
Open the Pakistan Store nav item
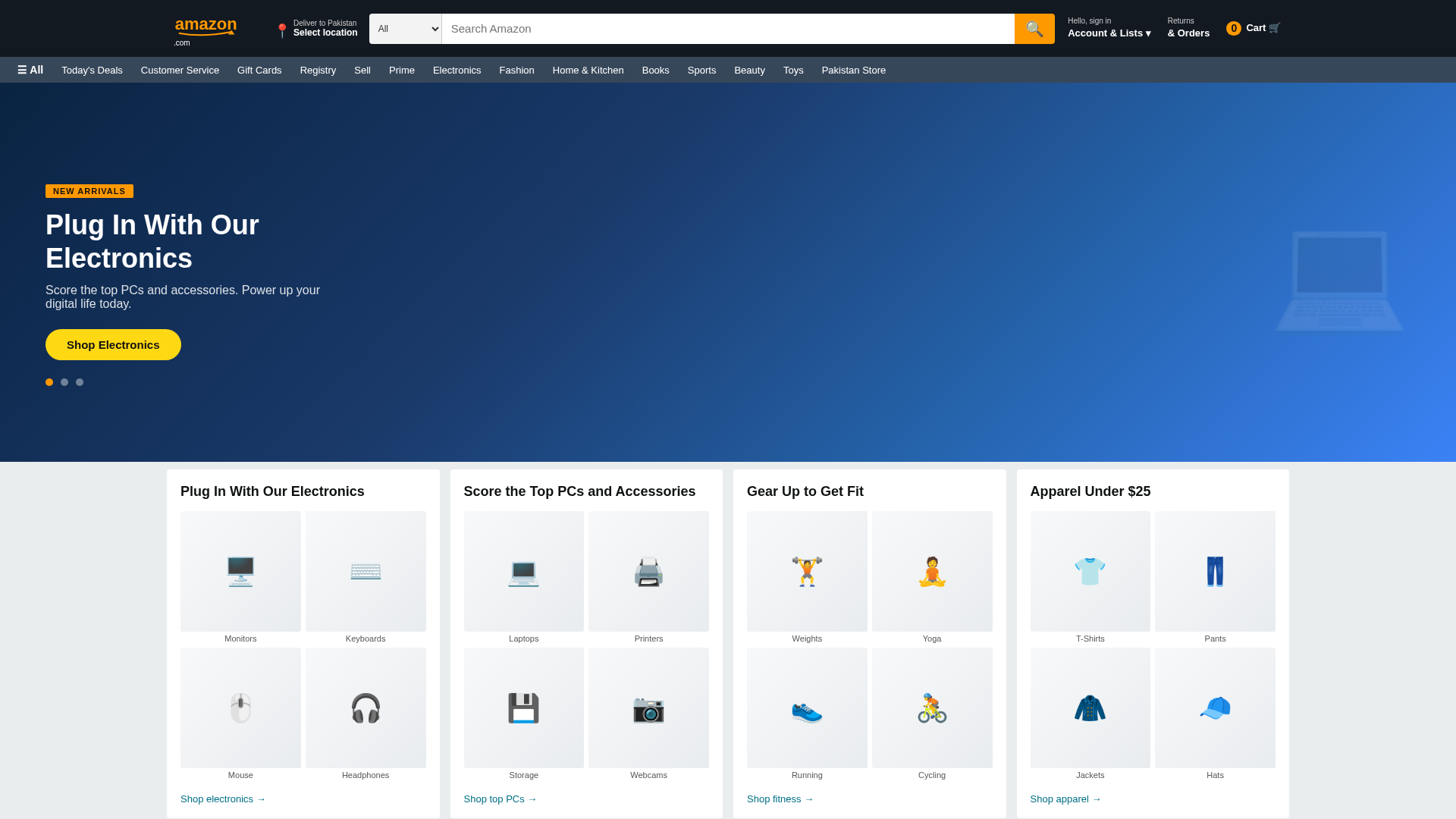tap(853, 70)
